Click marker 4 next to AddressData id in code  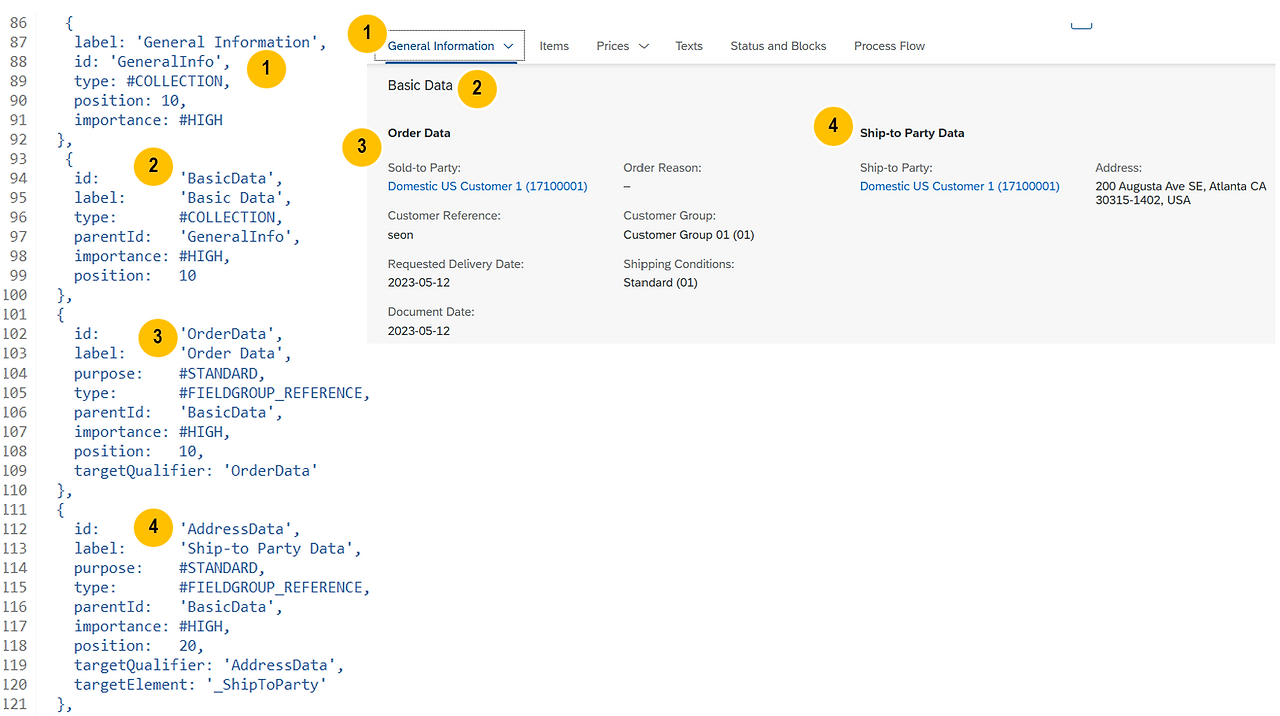coord(153,527)
